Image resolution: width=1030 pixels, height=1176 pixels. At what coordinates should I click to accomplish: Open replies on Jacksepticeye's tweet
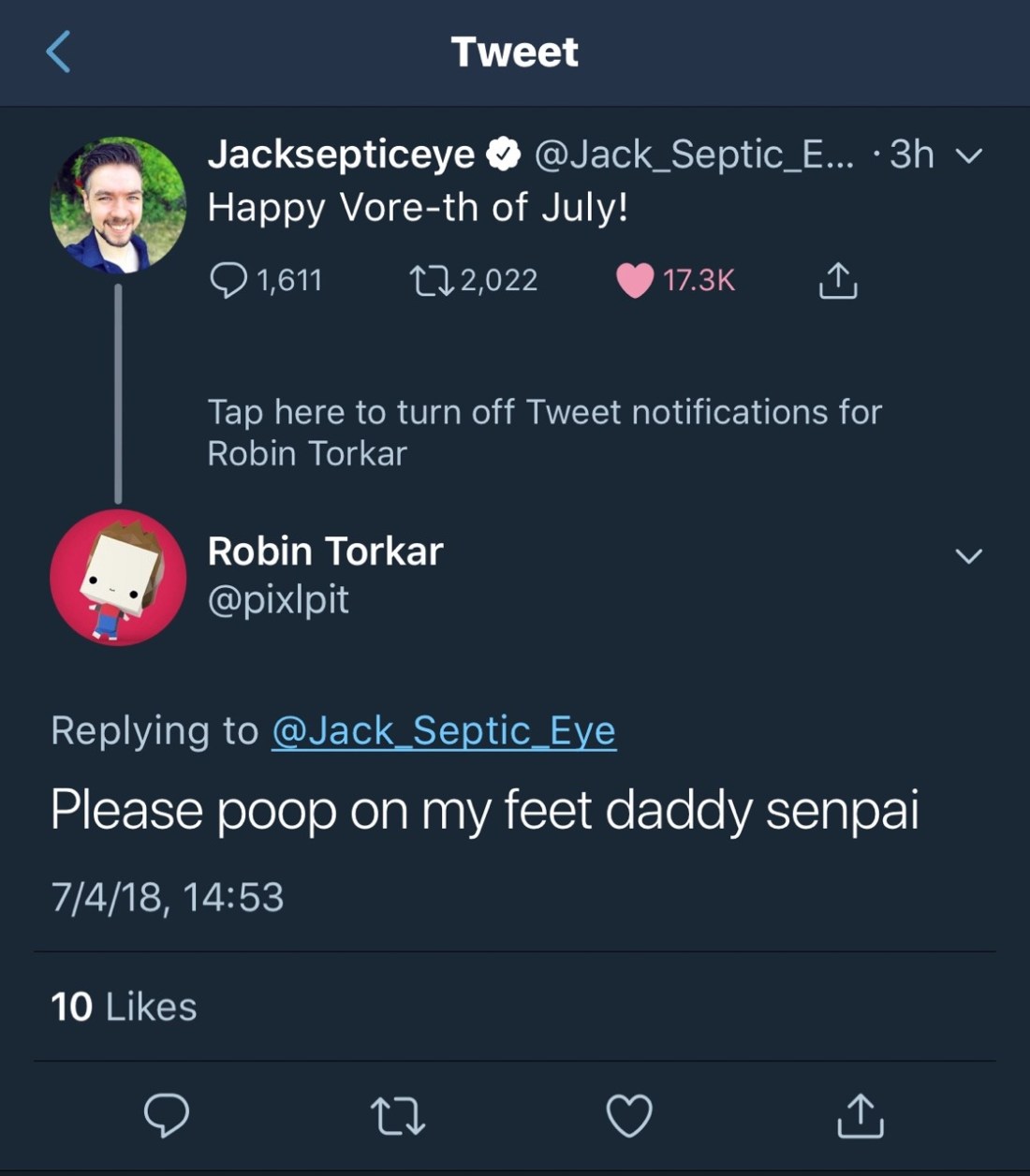pos(229,279)
